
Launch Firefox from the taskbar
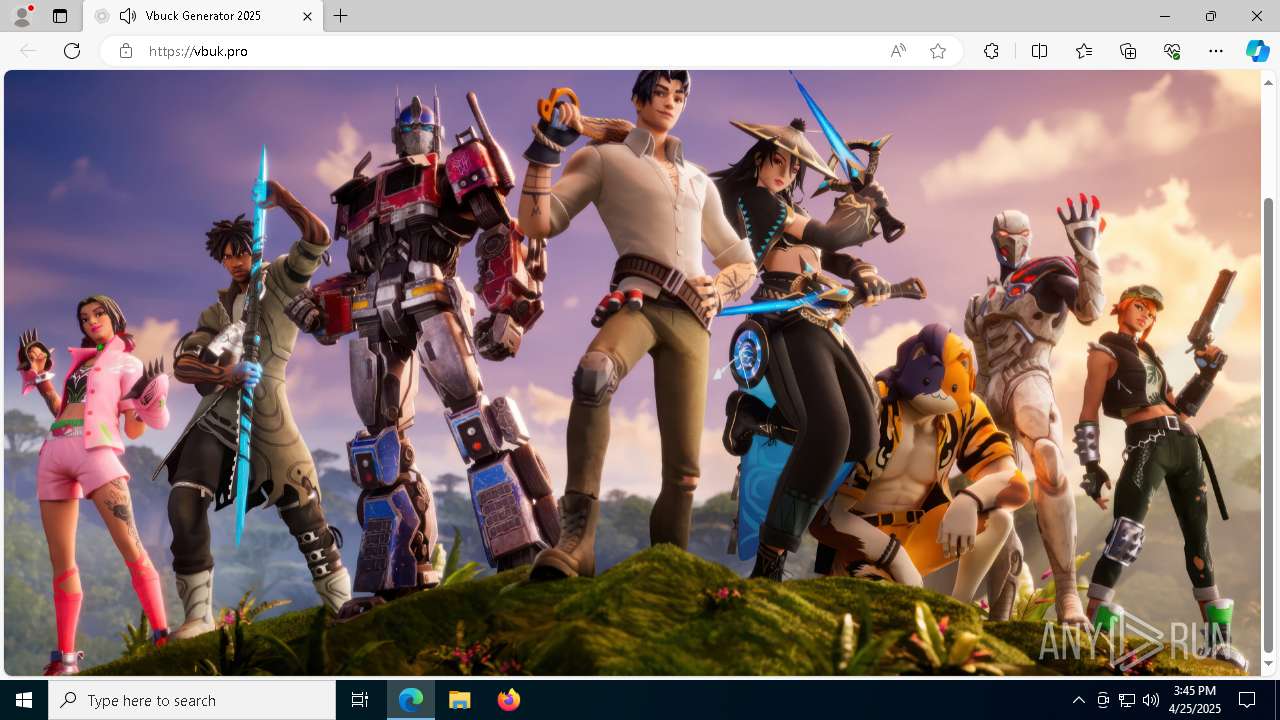[x=509, y=700]
